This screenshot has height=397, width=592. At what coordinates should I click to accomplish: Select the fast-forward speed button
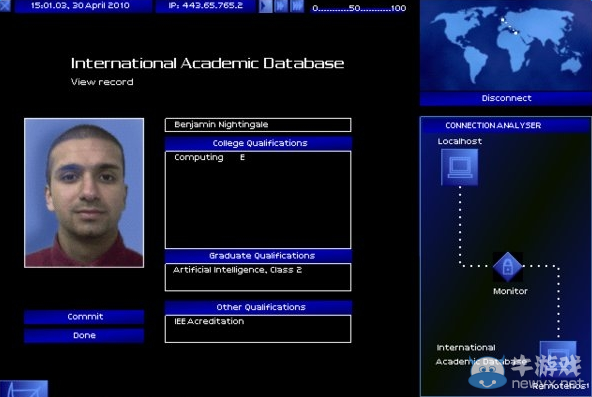coord(281,6)
